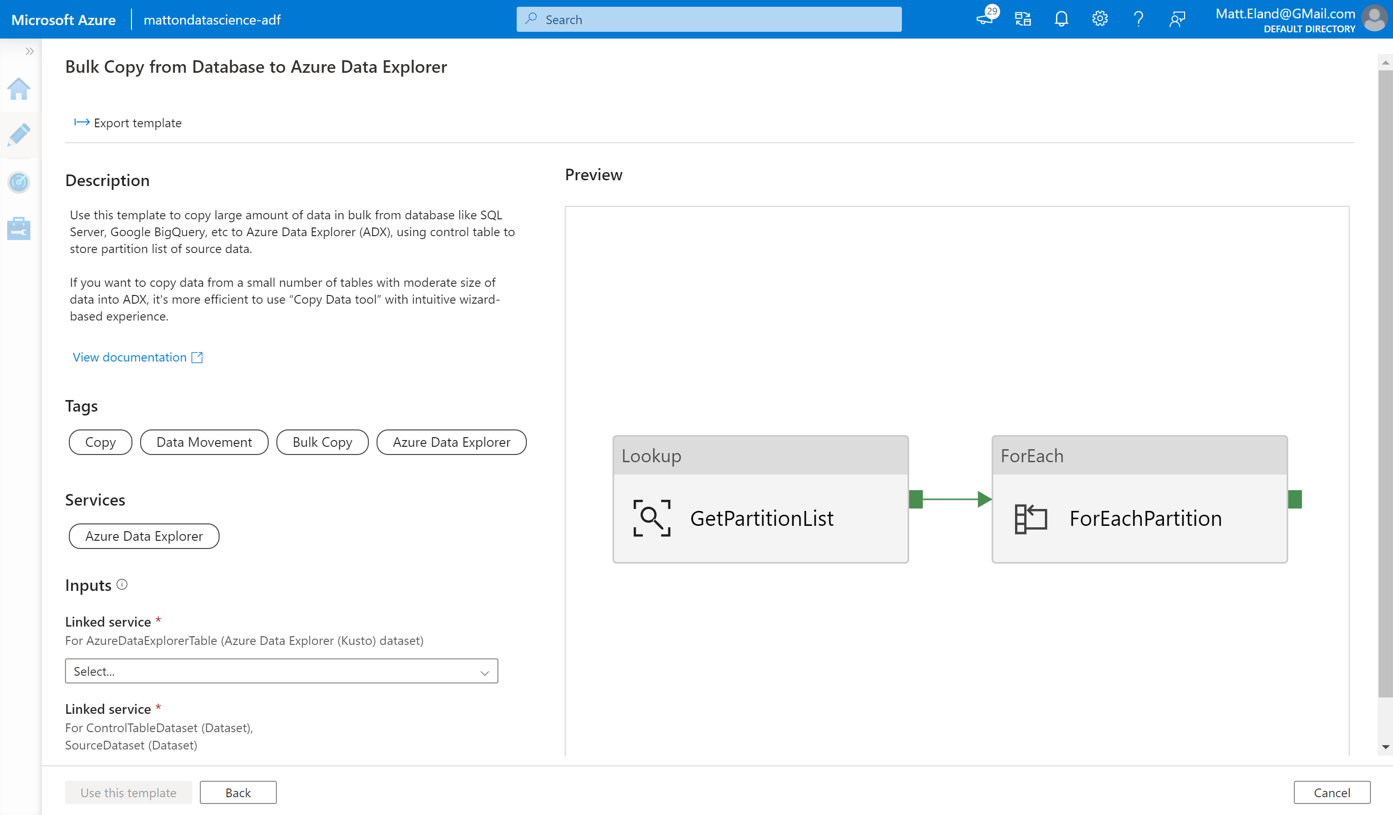The height and width of the screenshot is (815, 1393).
Task: Click the Lookup header of first node
Action: [x=761, y=455]
